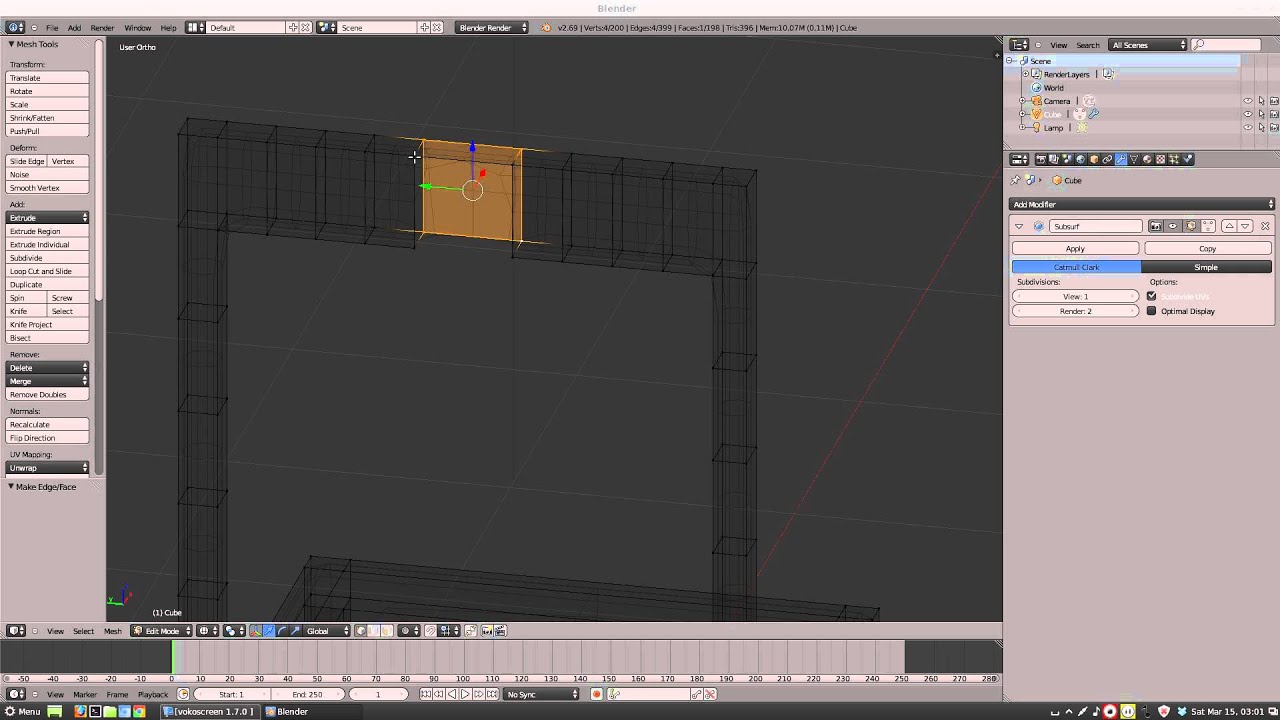The image size is (1280, 720).
Task: Move the Subsurf modifier up in stack
Action: click(1229, 226)
